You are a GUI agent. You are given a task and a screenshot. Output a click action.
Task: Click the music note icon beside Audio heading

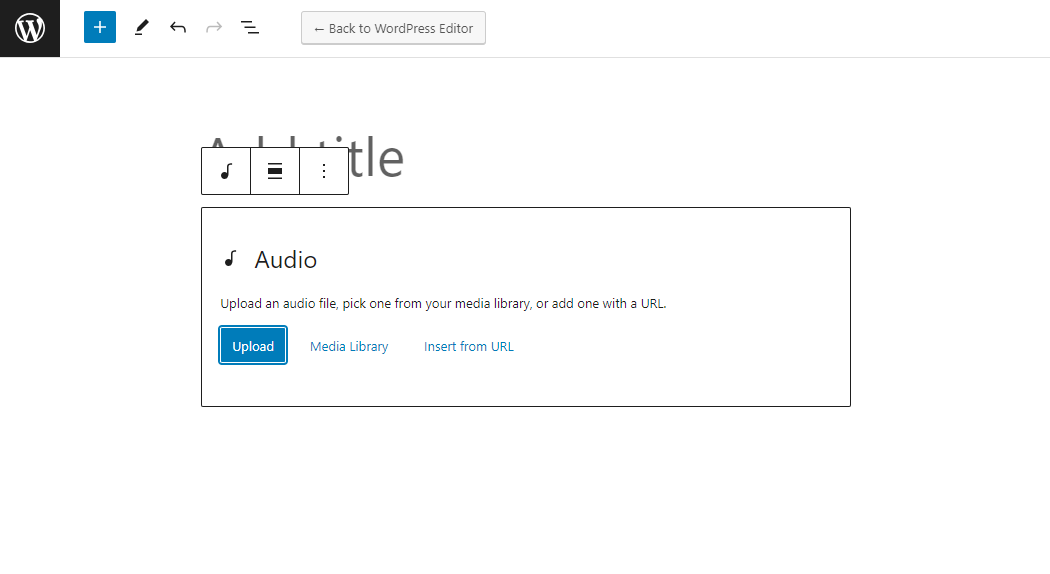pos(230,259)
